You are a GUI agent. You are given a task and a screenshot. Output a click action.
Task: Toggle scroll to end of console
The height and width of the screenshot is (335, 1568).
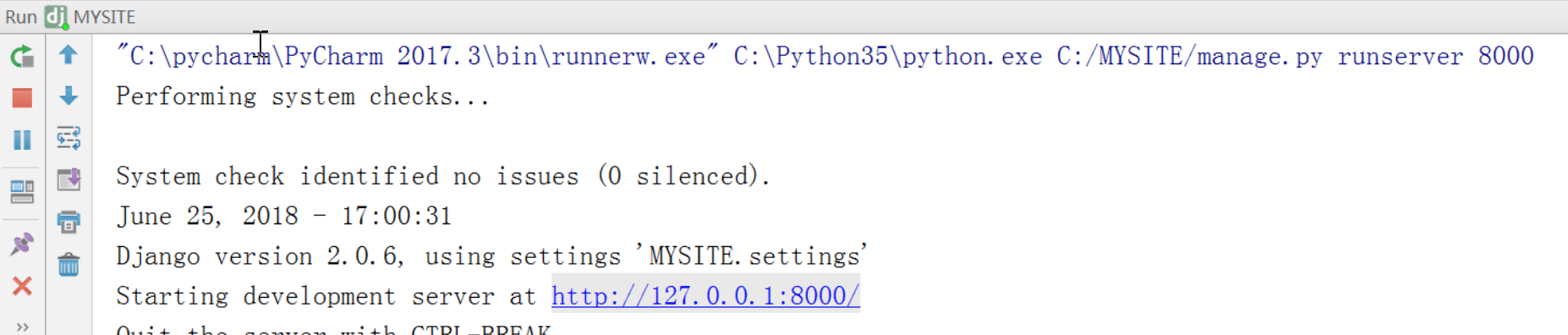(69, 179)
